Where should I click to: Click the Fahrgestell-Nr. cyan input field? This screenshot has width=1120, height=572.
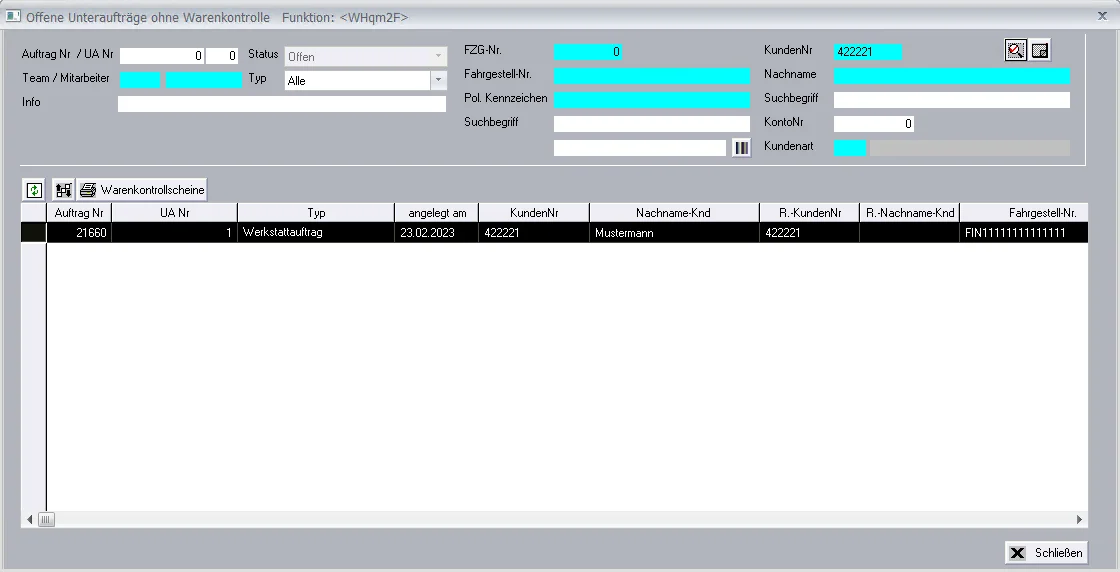(x=652, y=76)
